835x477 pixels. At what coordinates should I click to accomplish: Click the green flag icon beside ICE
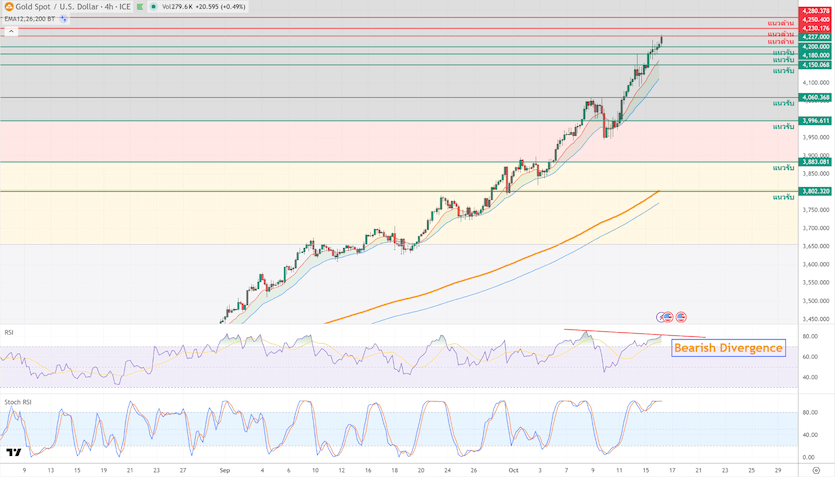(140, 6)
